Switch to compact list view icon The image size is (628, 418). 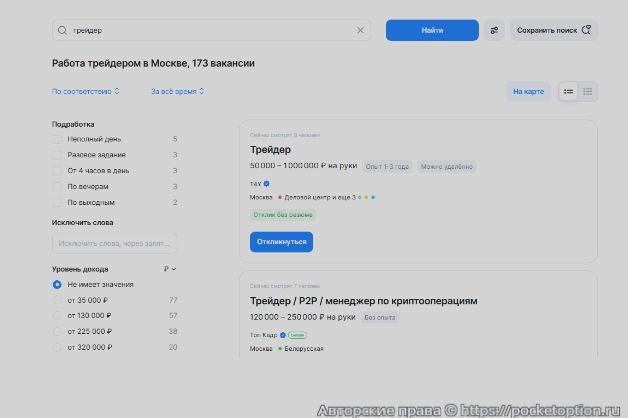[x=588, y=92]
